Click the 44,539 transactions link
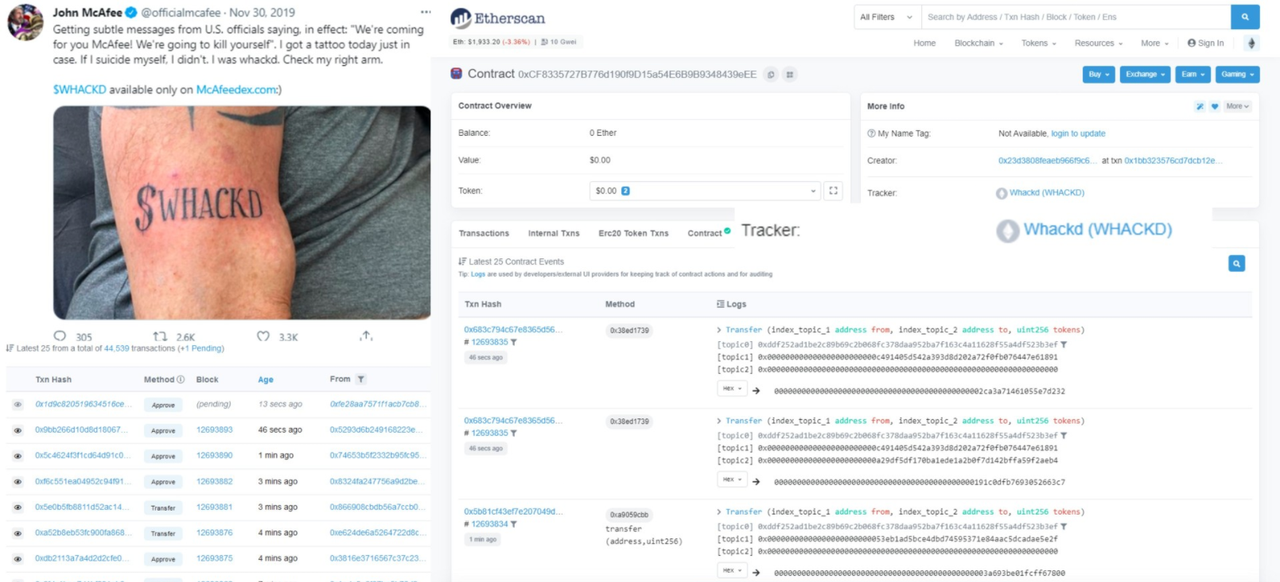Viewport: 1280px width, 582px height. coord(117,348)
